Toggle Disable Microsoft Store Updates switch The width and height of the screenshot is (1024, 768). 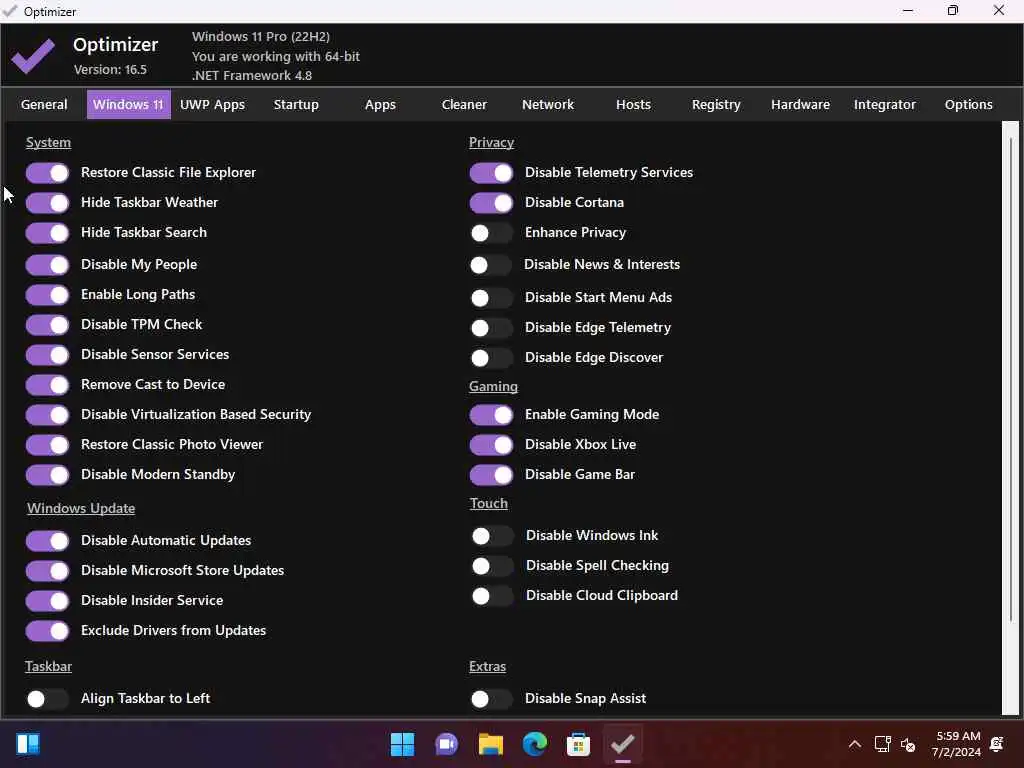pos(47,571)
